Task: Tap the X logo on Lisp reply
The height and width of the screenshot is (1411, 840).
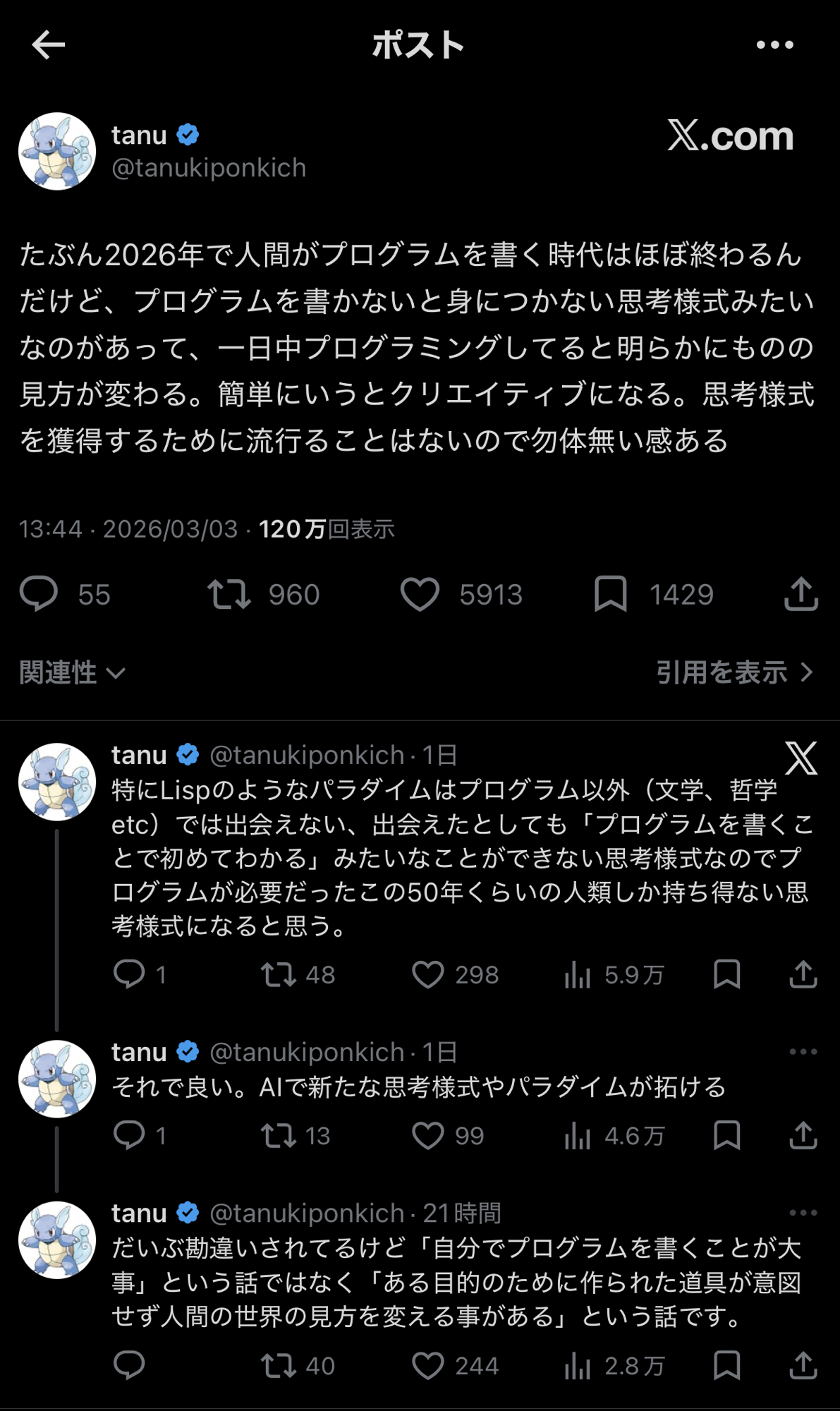Action: click(x=801, y=758)
